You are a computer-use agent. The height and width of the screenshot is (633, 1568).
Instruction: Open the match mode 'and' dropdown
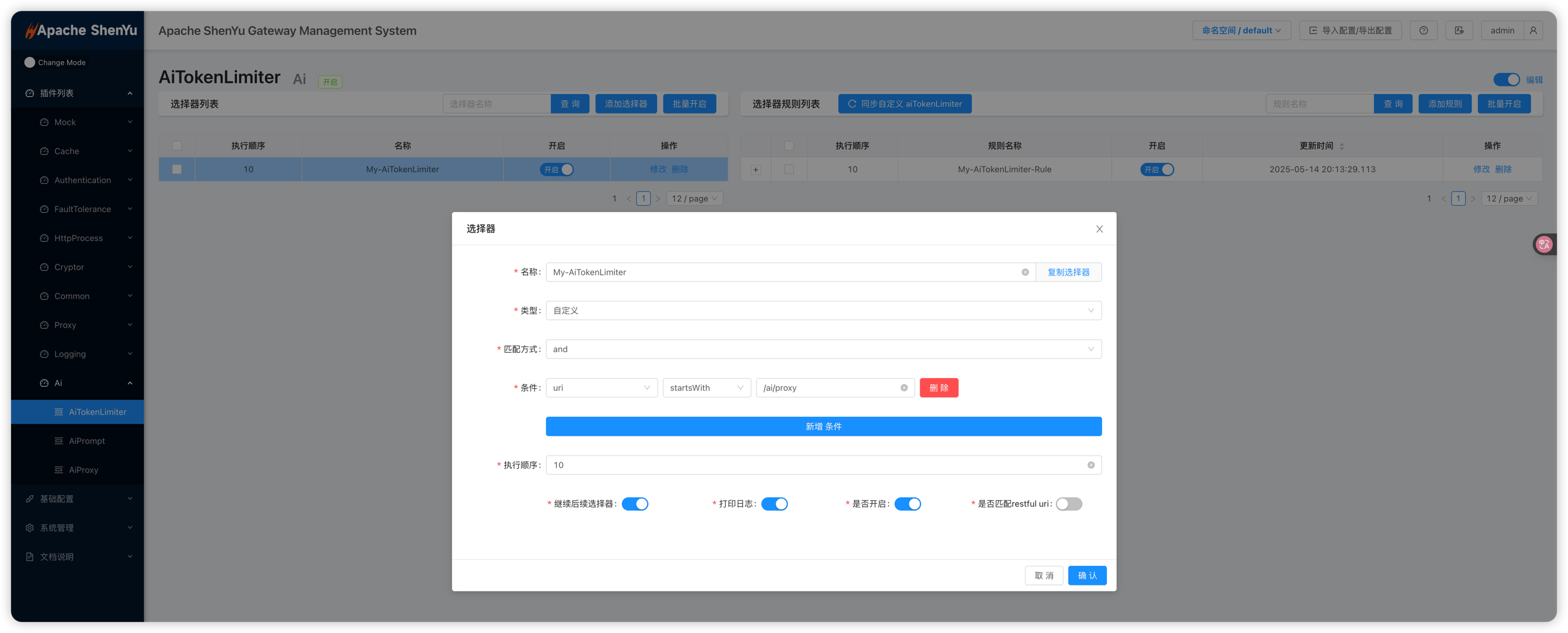pyautogui.click(x=823, y=349)
